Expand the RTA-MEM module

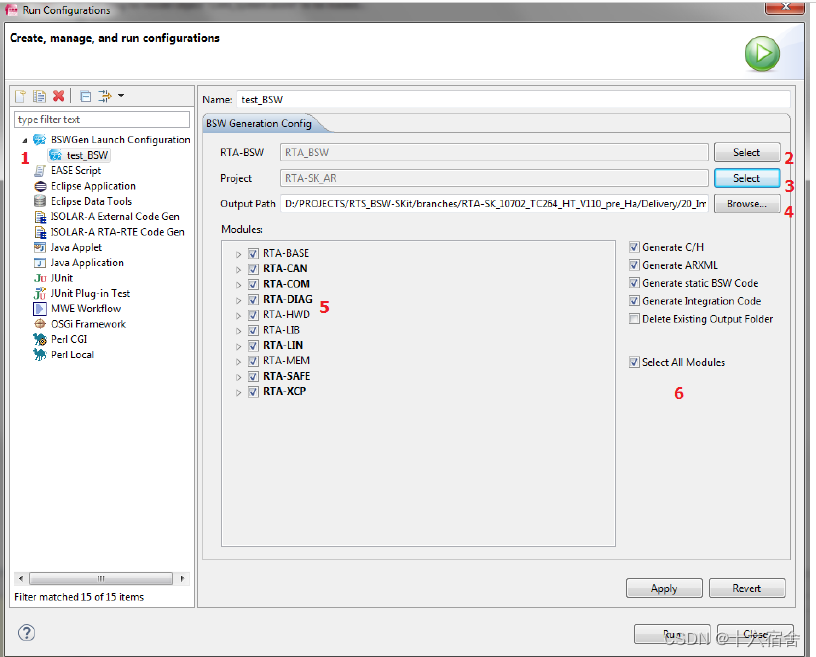coord(238,362)
